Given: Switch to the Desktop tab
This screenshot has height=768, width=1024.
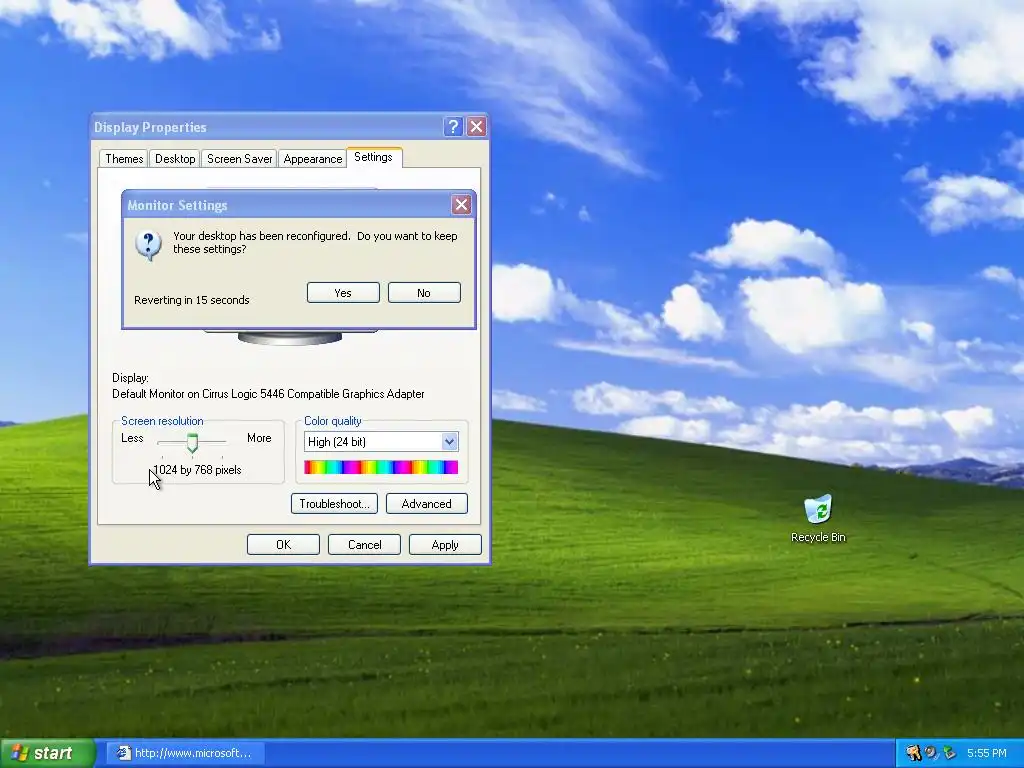Looking at the screenshot, I should point(174,159).
